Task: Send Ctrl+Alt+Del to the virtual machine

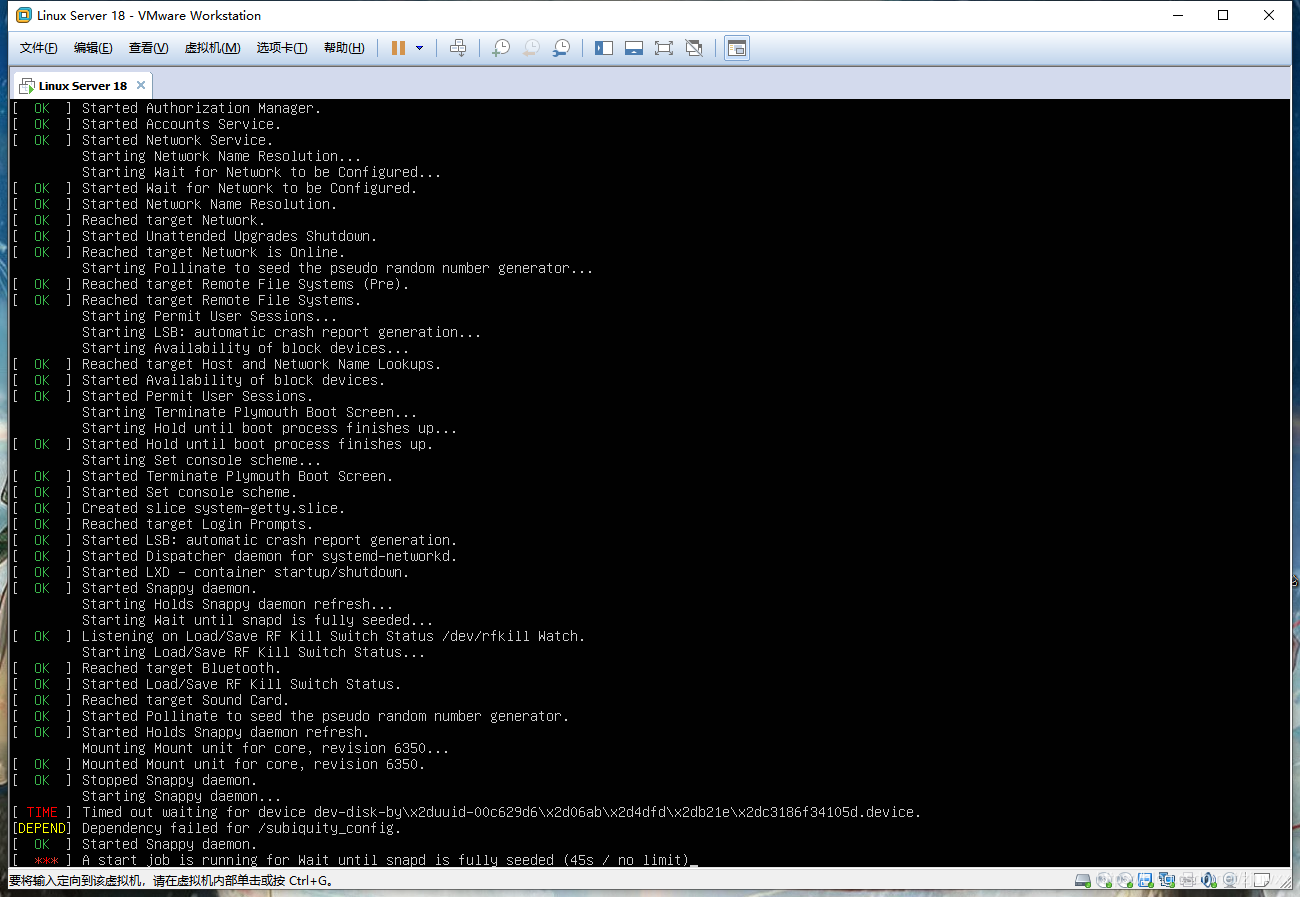Action: pyautogui.click(x=458, y=48)
